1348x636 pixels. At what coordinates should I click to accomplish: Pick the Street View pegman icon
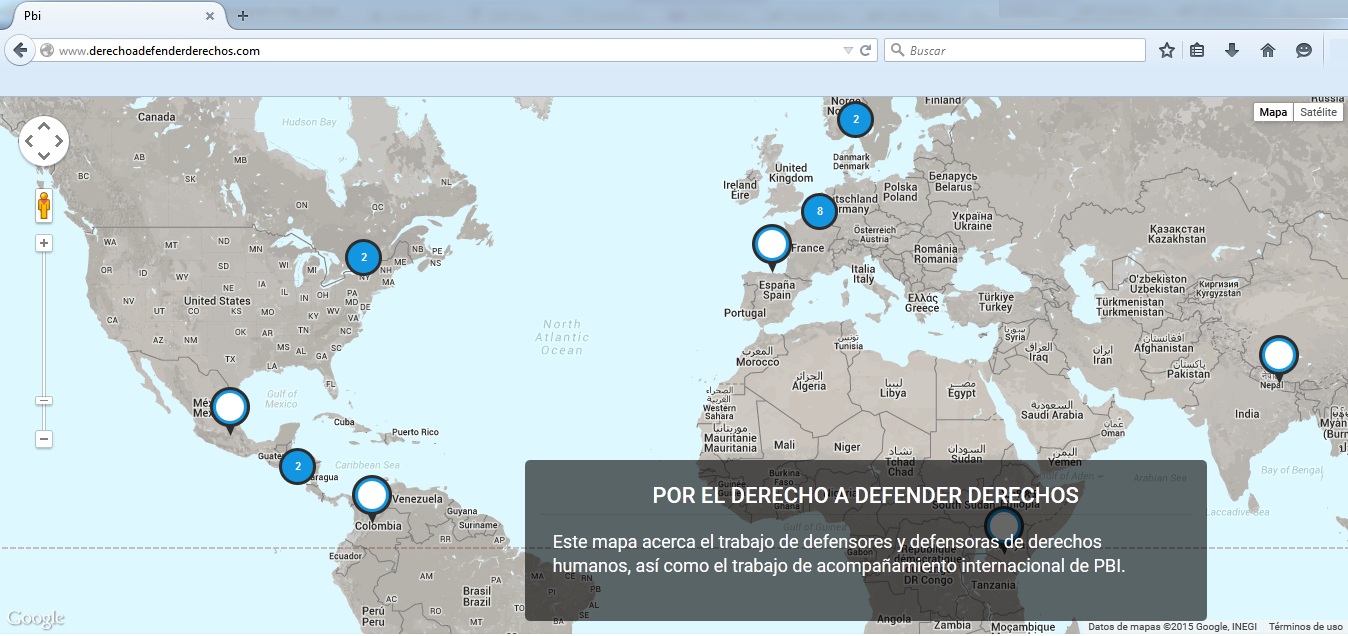coord(44,207)
